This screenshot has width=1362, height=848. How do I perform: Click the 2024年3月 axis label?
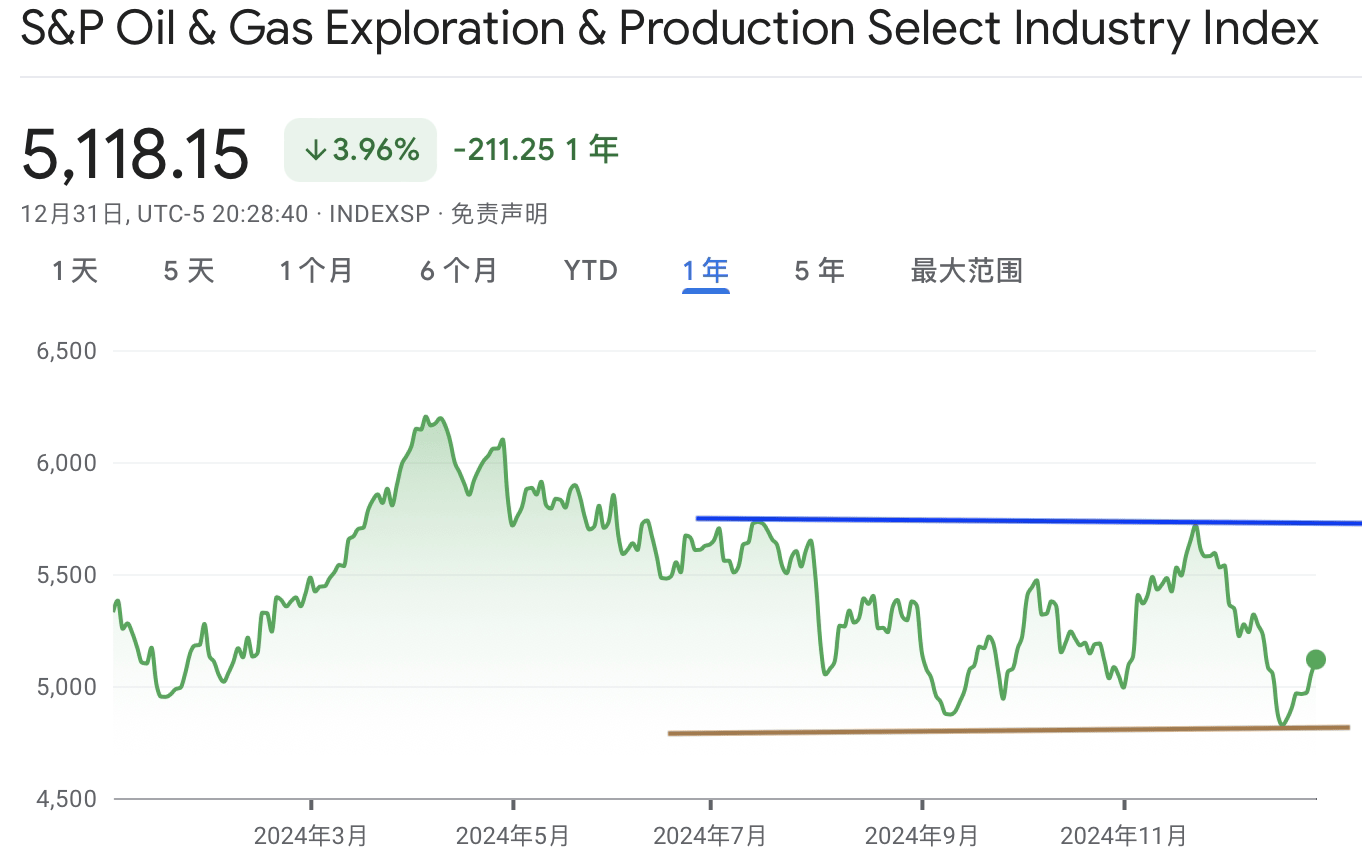coord(311,835)
